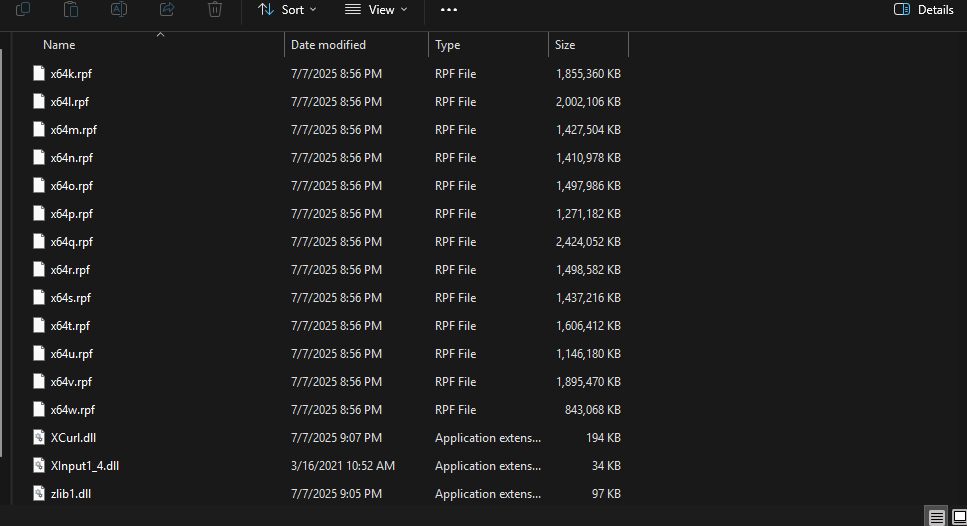Select the x64q.rpf file
The height and width of the screenshot is (526, 967).
click(x=71, y=242)
